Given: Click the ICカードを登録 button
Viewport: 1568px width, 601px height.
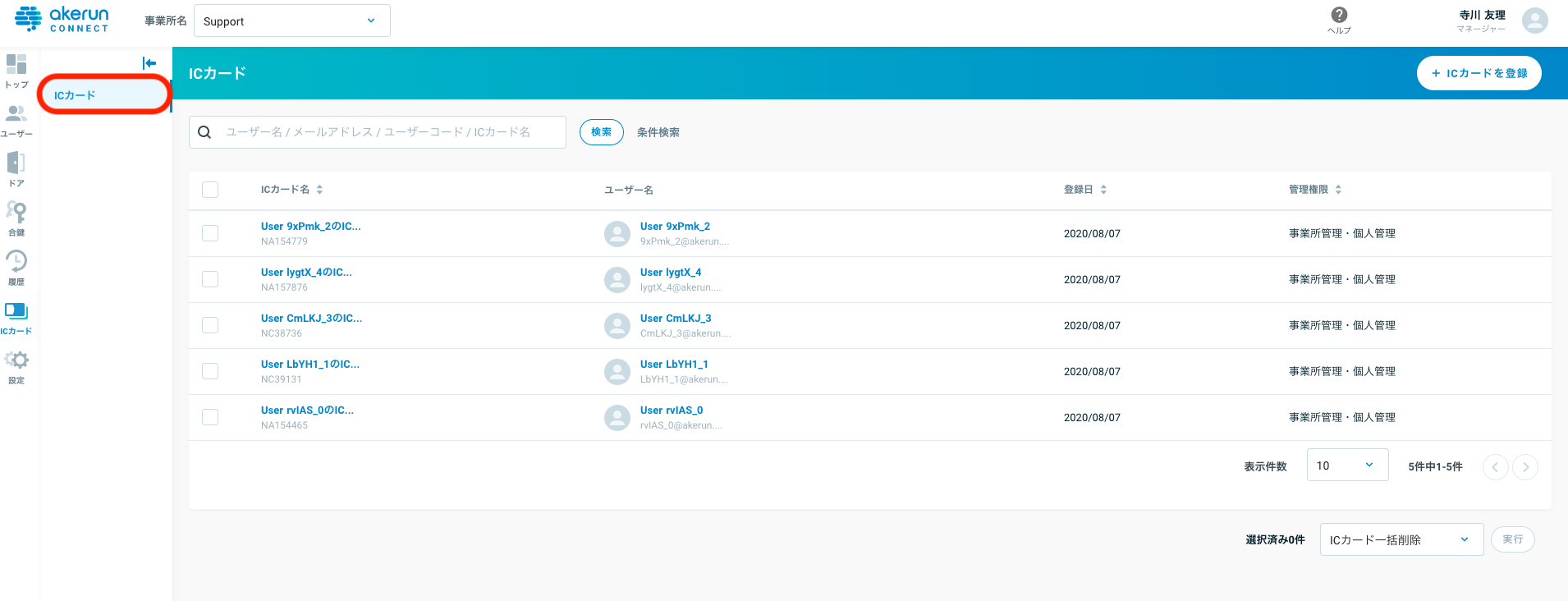Looking at the screenshot, I should pyautogui.click(x=1479, y=73).
